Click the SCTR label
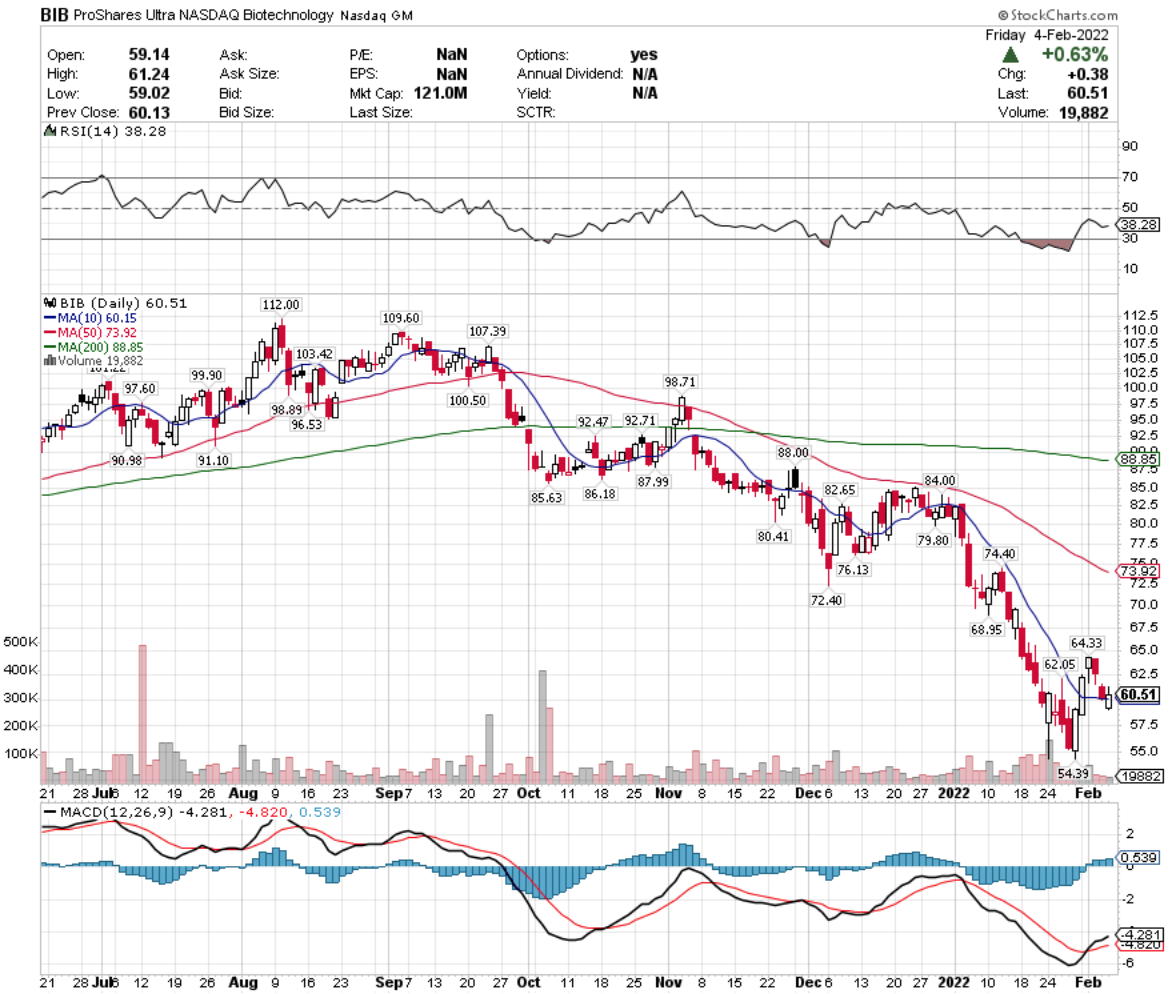The image size is (1172, 994). point(535,112)
